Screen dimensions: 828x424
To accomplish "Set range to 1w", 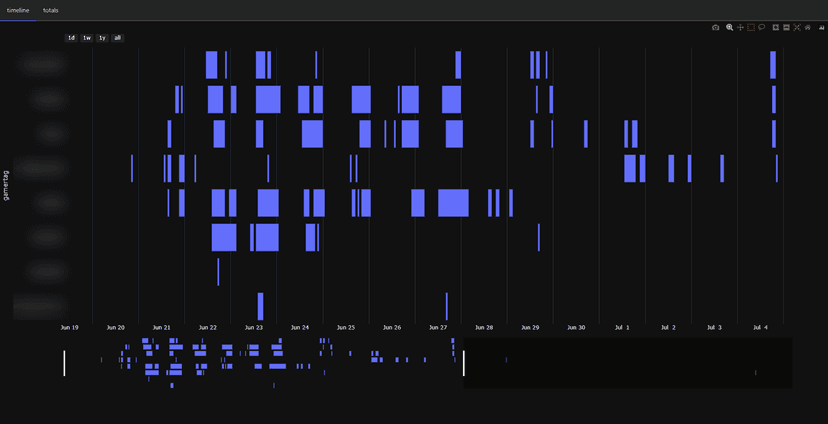I will coord(87,38).
